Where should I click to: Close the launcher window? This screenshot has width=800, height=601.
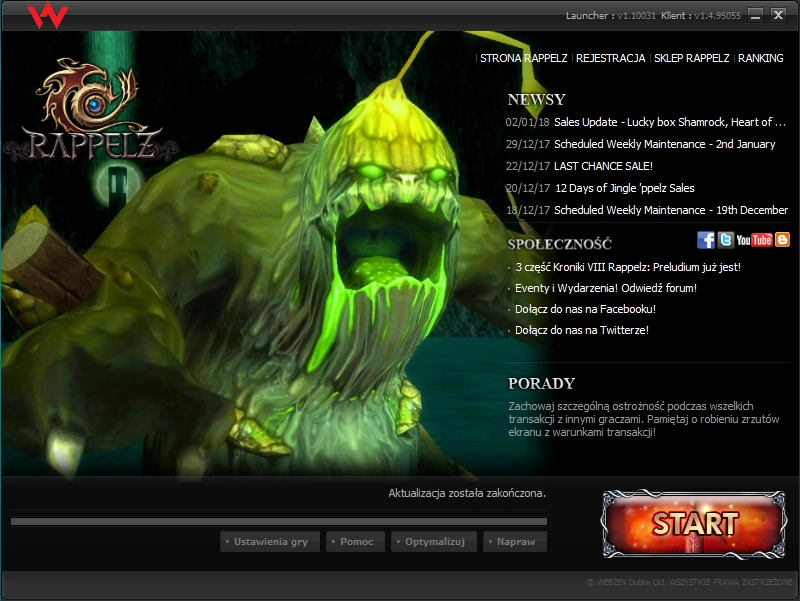[778, 15]
